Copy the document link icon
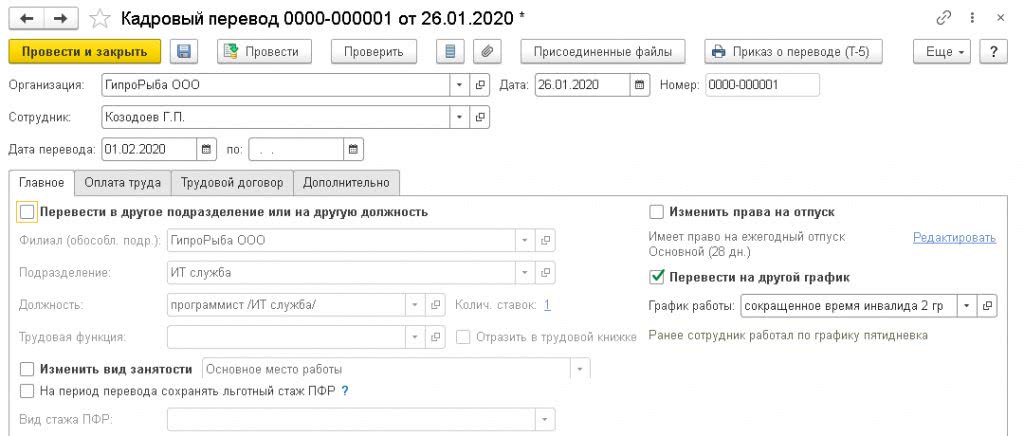 [x=943, y=19]
